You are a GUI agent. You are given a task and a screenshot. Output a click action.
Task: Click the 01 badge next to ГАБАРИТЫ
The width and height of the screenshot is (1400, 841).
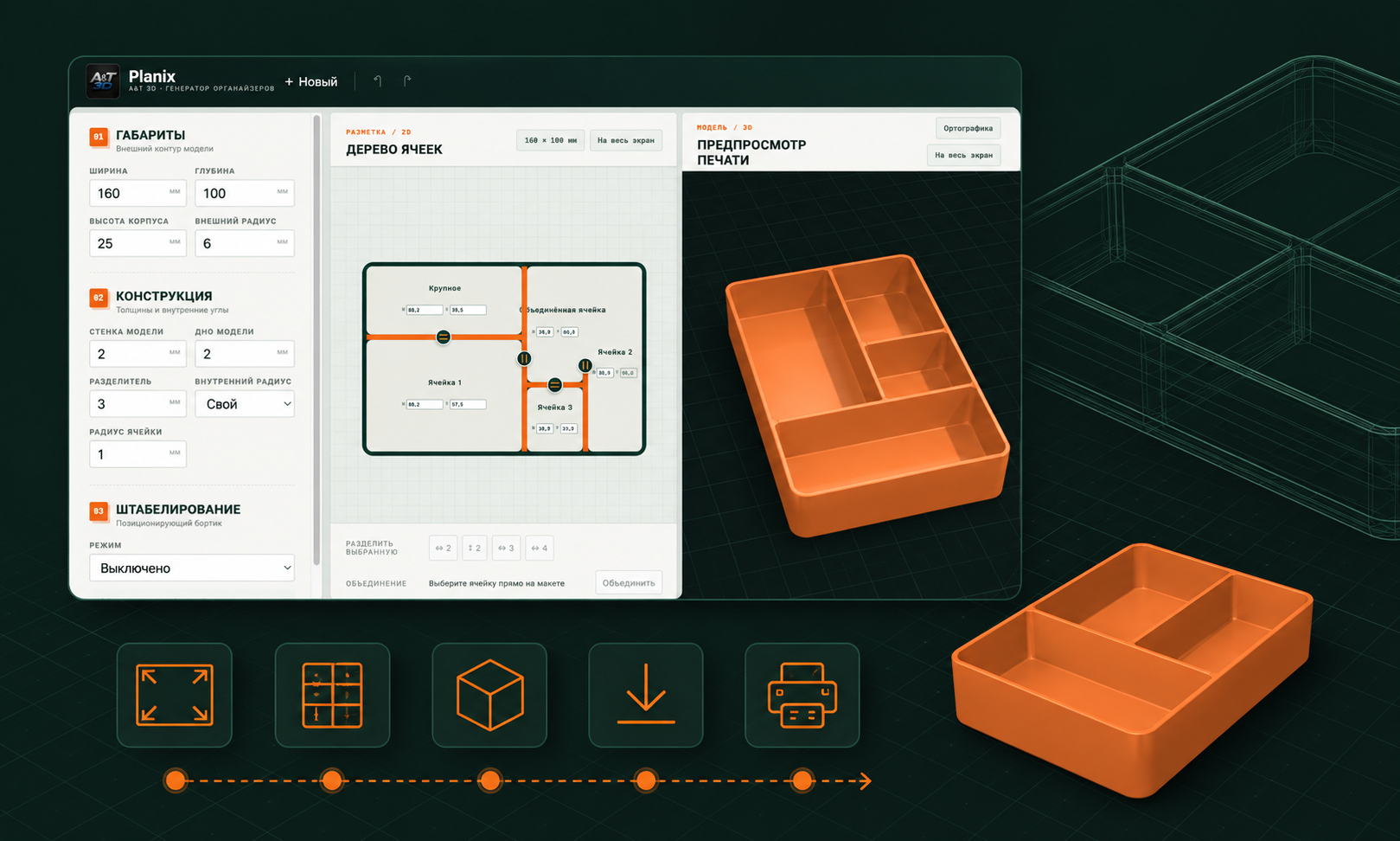(99, 137)
